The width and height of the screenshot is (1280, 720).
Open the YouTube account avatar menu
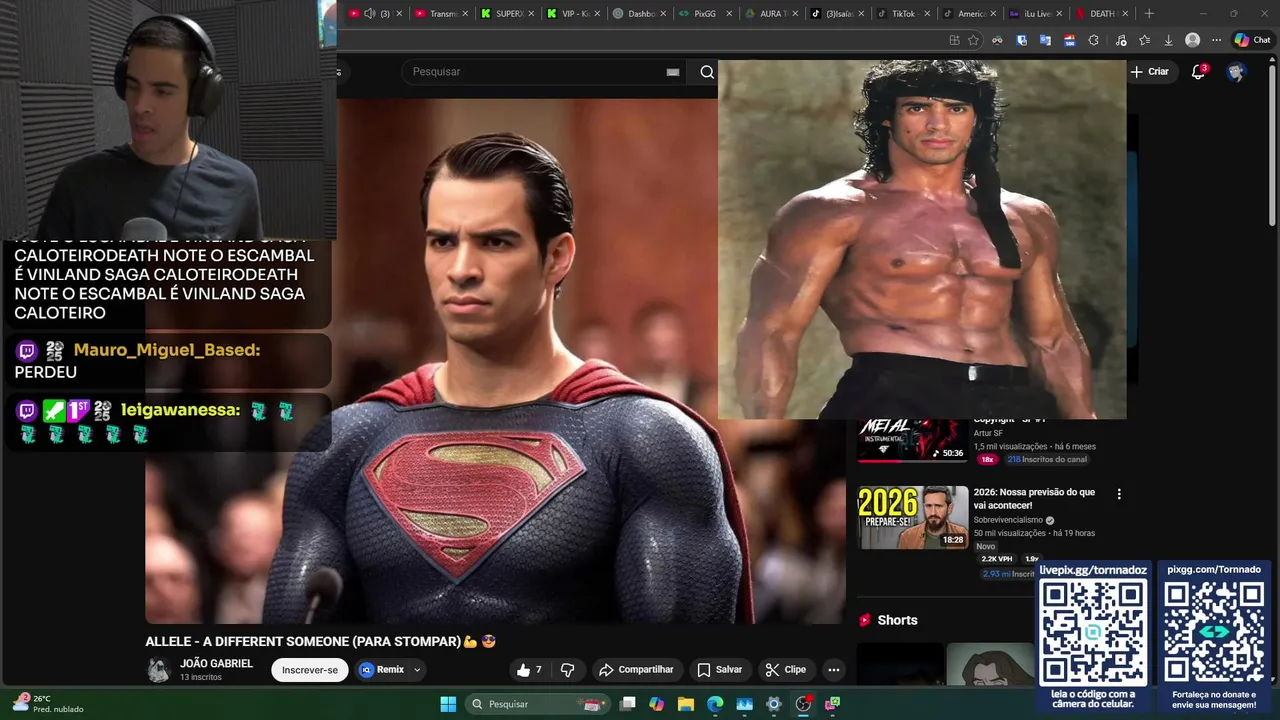1236,72
